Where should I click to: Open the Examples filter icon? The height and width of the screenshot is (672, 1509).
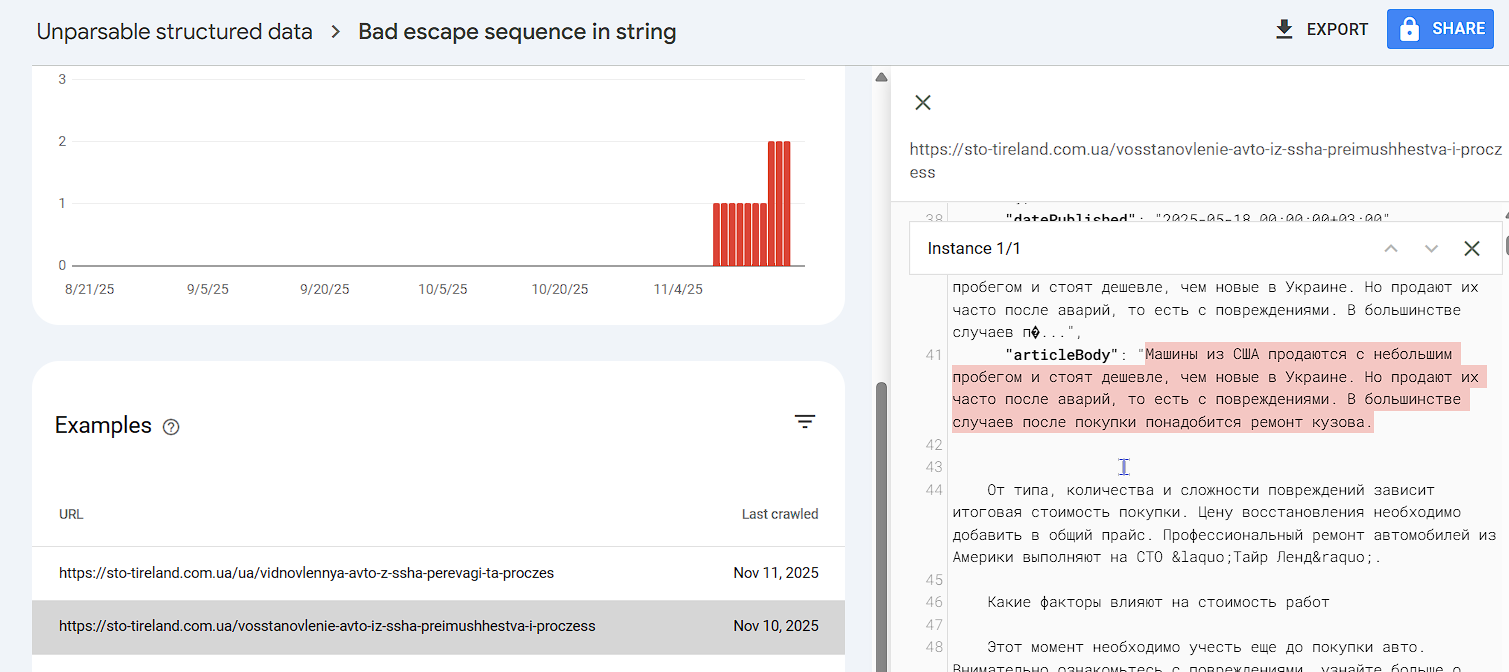coord(805,422)
